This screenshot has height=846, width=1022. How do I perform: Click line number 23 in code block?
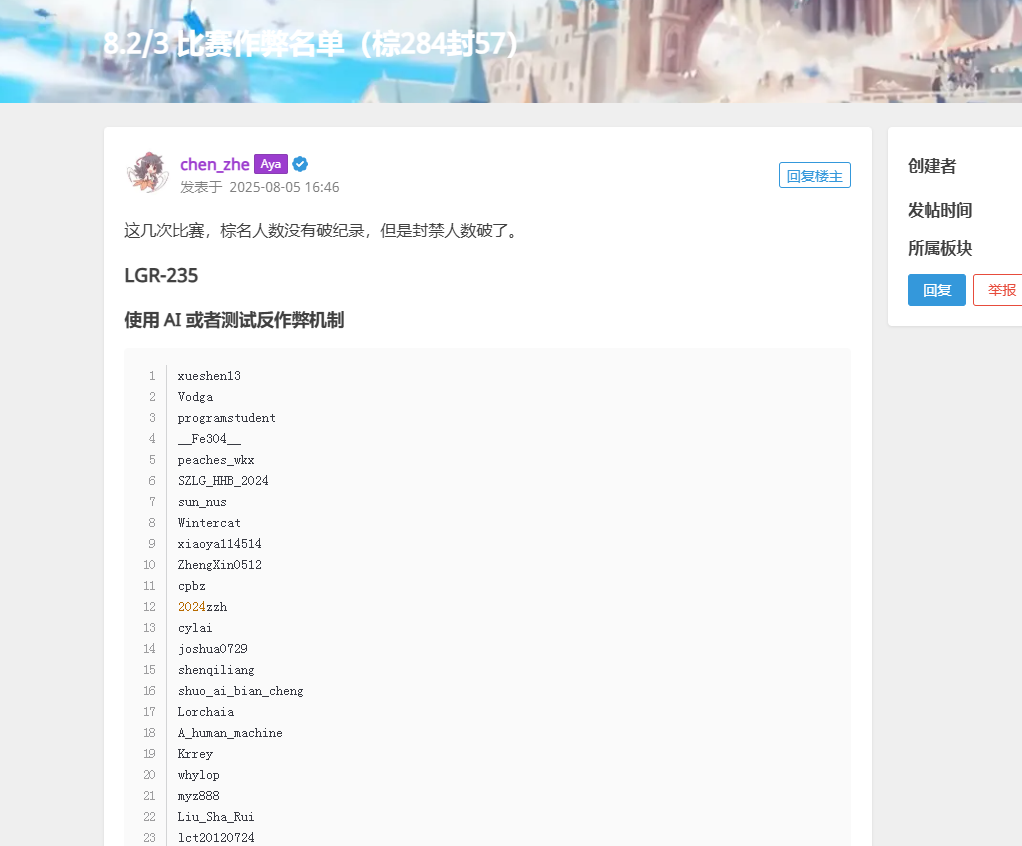pos(149,838)
